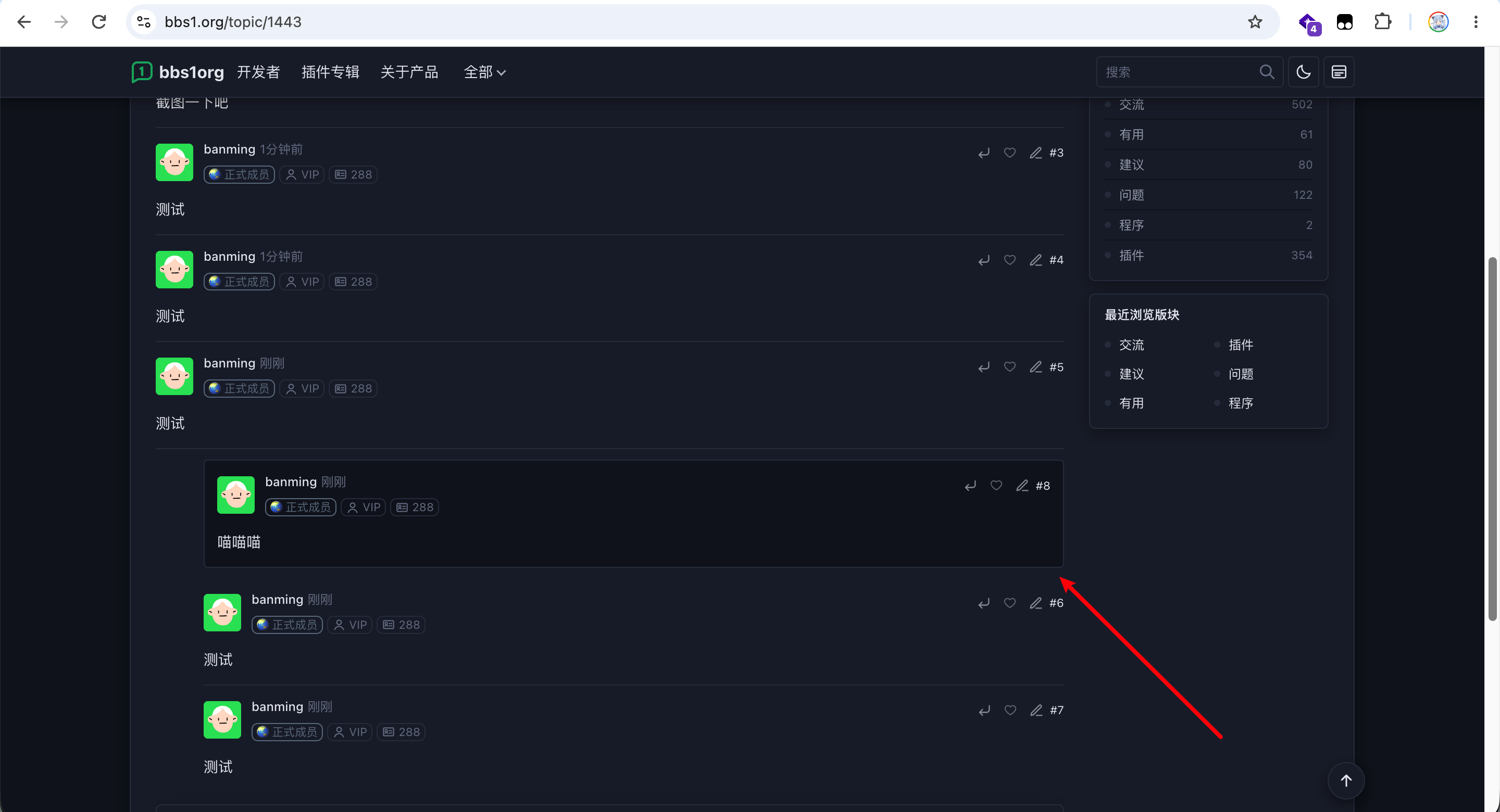Open the 关于产品 nav item
The height and width of the screenshot is (812, 1500).
pos(409,72)
